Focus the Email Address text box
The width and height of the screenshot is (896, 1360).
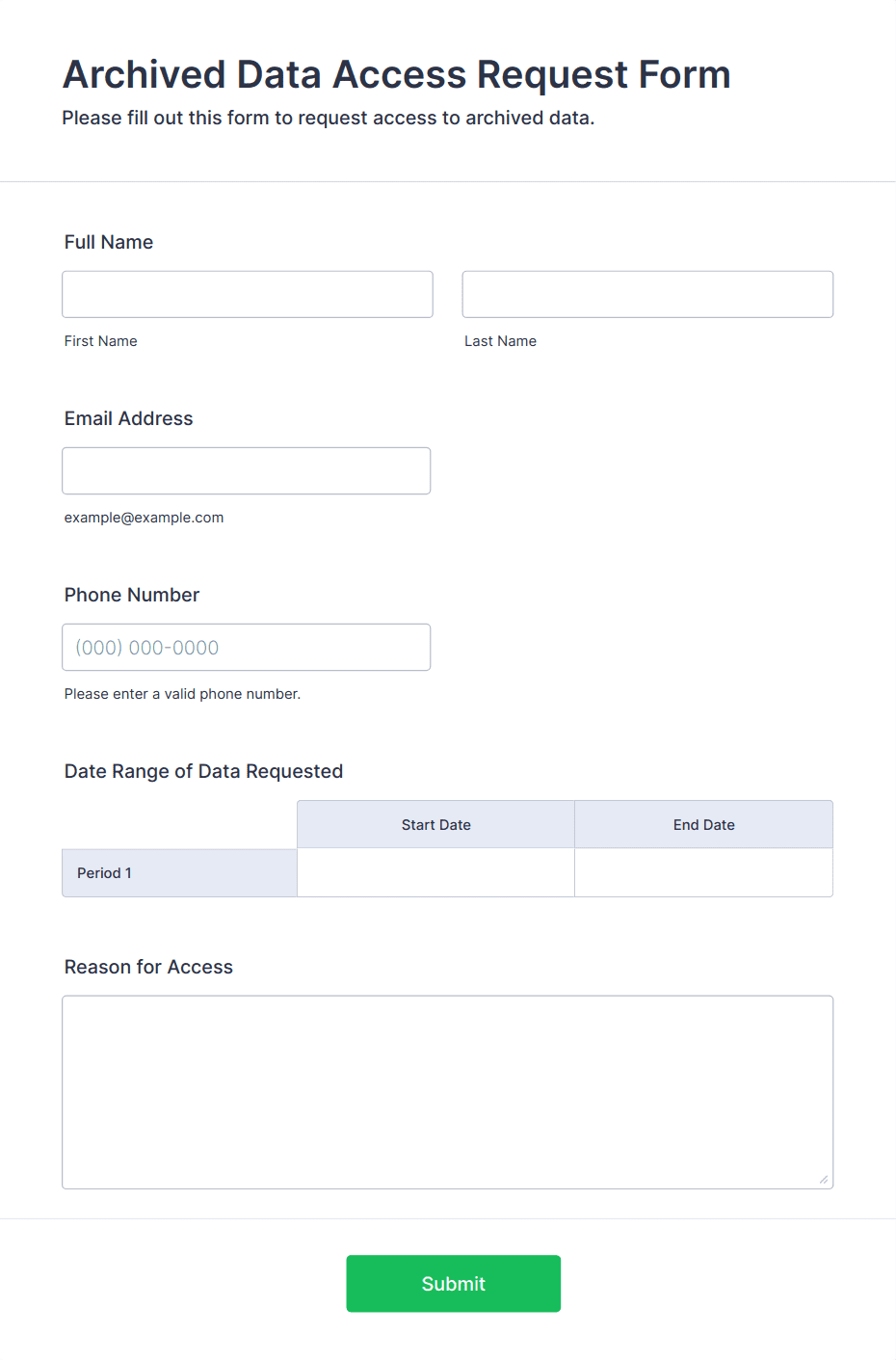[x=247, y=470]
